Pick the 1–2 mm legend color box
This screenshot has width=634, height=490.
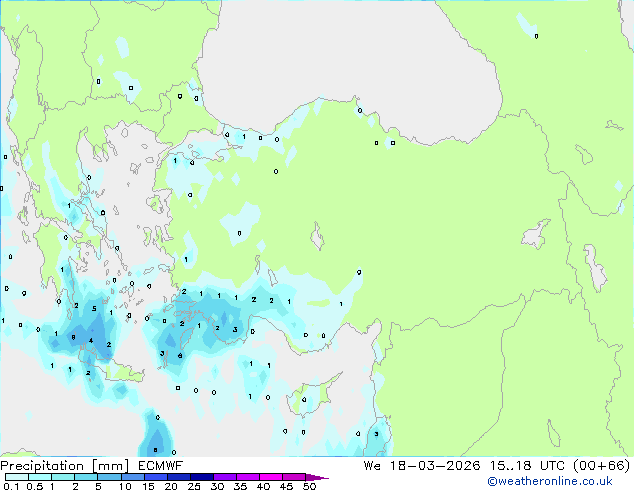[63, 477]
